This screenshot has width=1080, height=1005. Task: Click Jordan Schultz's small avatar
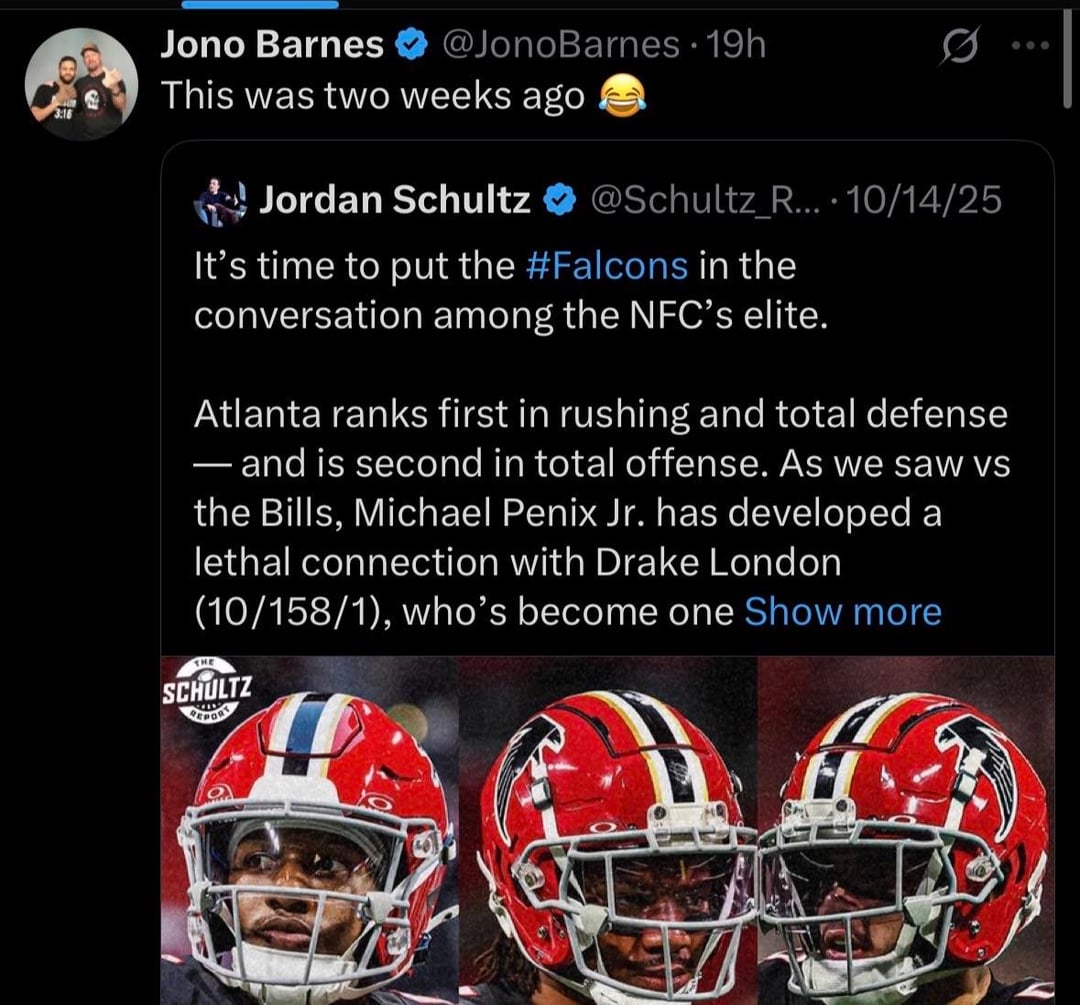[x=219, y=201]
